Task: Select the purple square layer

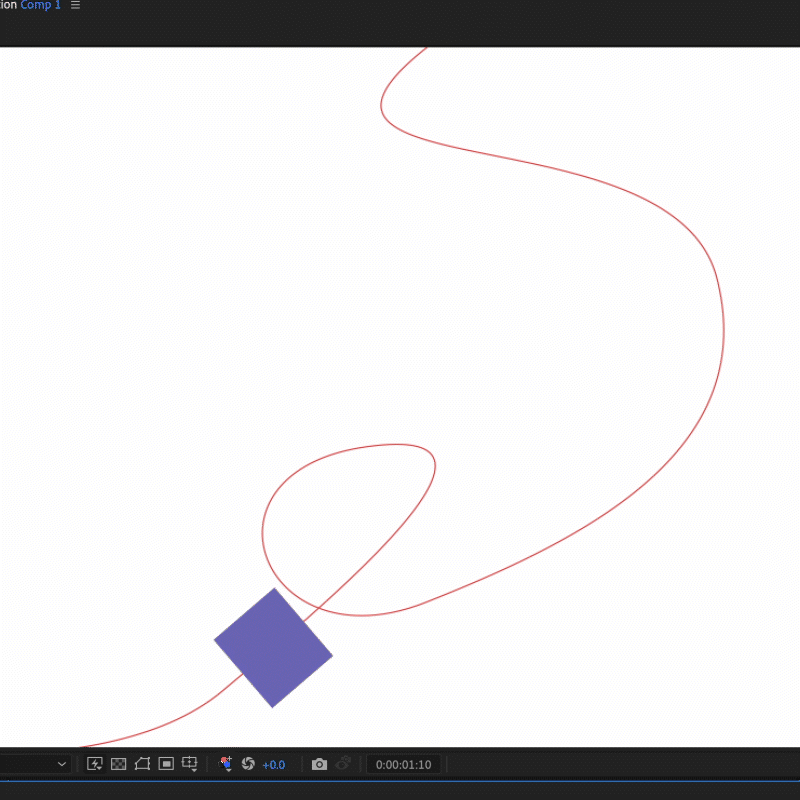Action: coord(273,647)
